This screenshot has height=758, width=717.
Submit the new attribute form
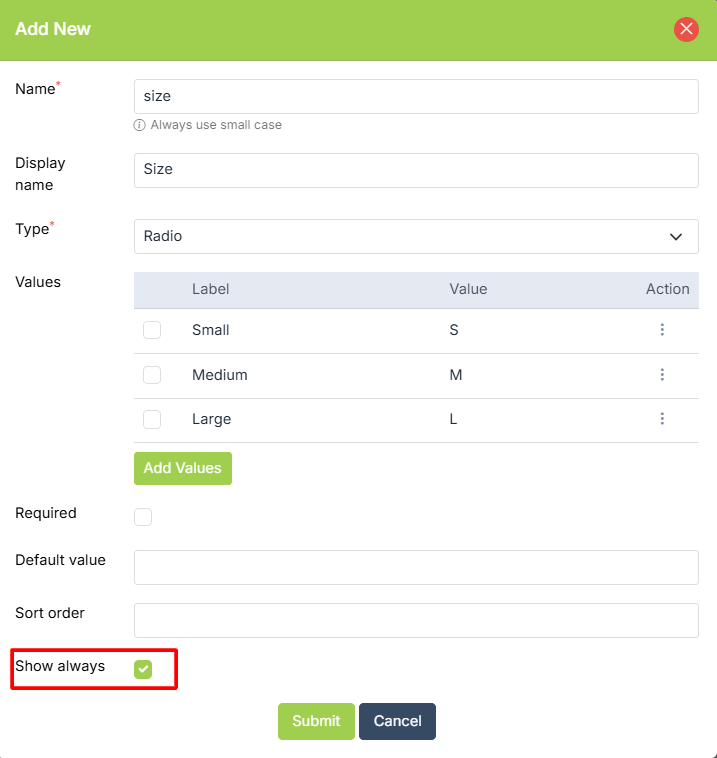coord(316,721)
